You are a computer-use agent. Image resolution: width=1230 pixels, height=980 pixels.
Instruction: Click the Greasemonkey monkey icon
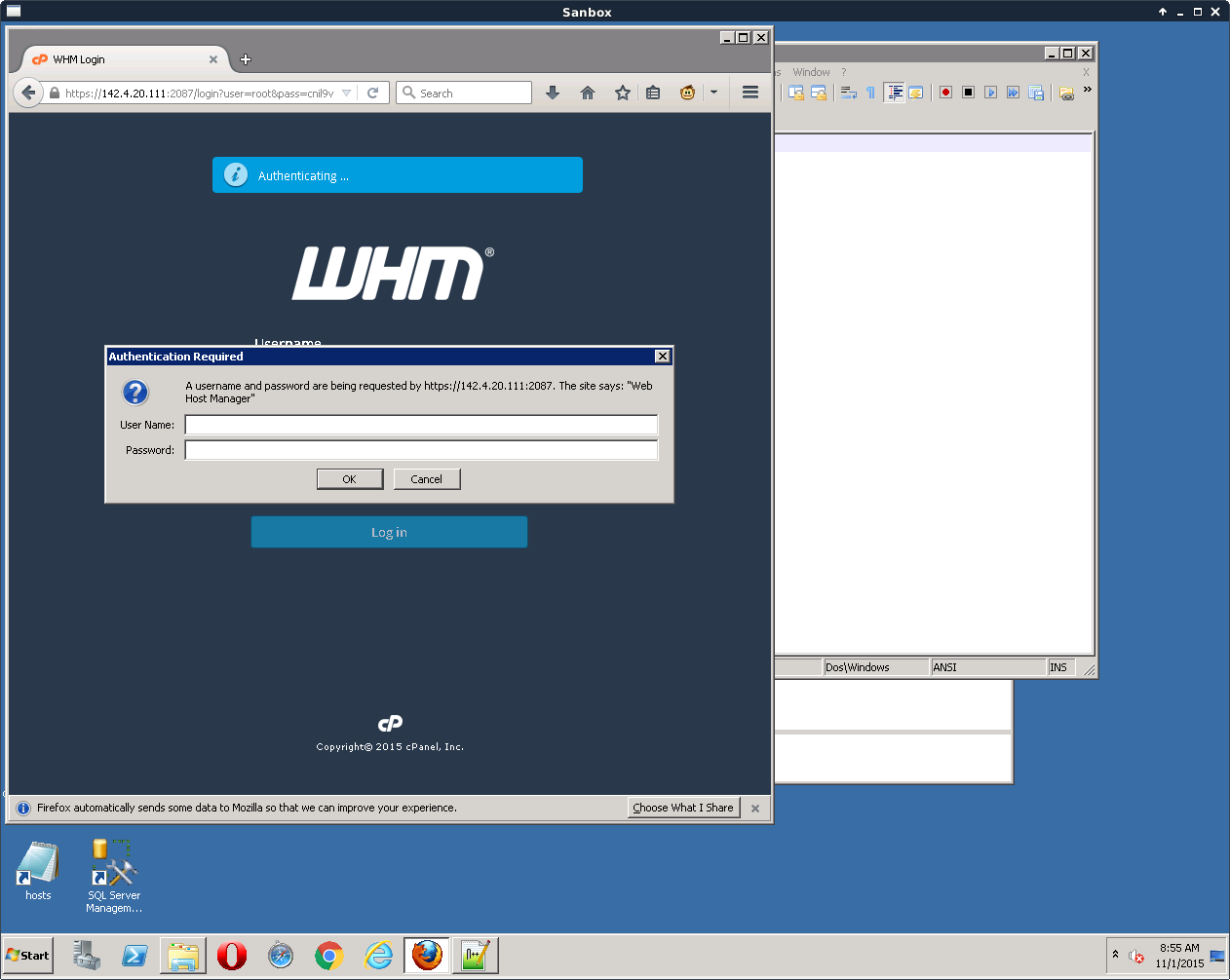point(688,93)
